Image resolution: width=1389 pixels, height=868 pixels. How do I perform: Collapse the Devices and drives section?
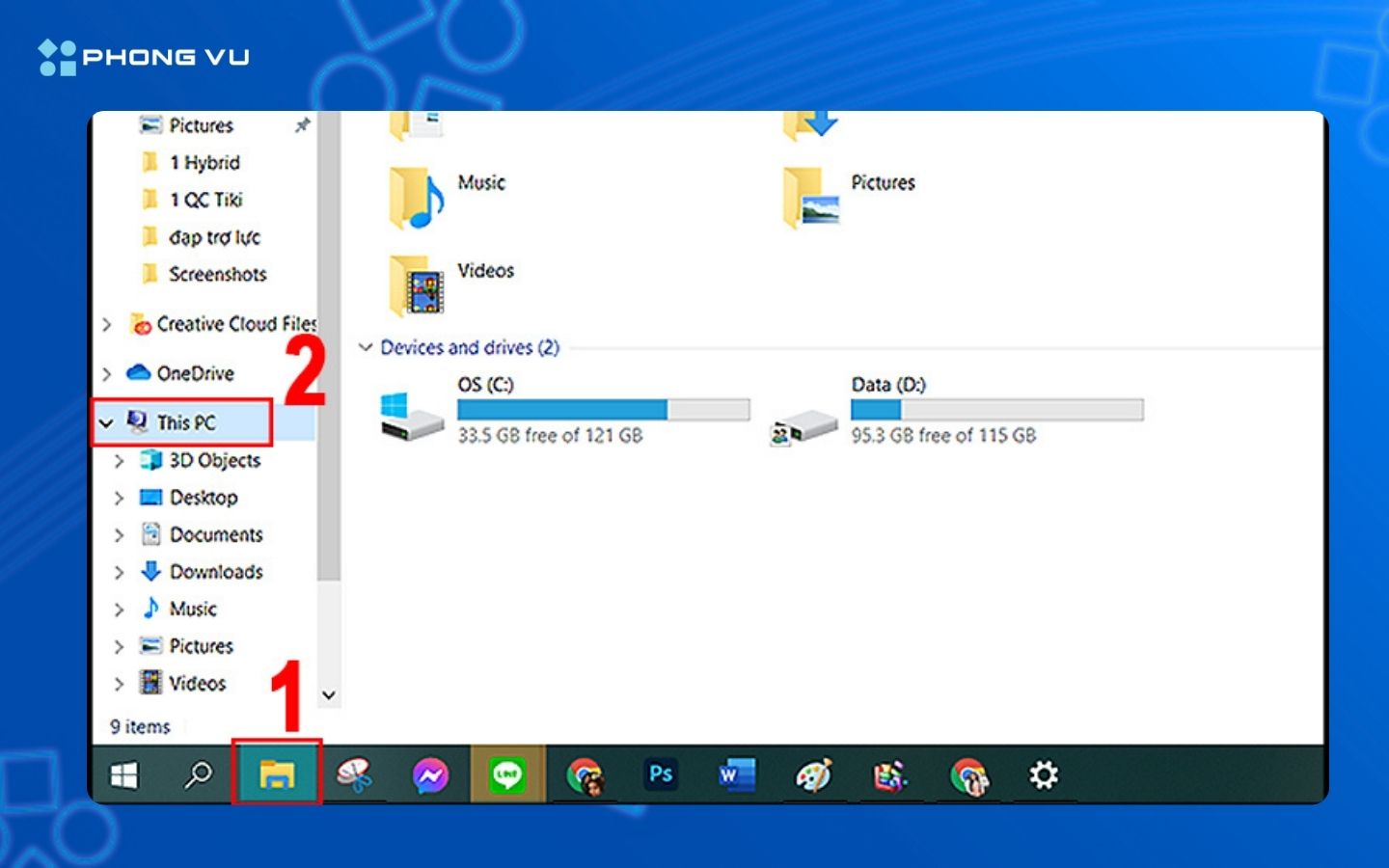coord(366,347)
